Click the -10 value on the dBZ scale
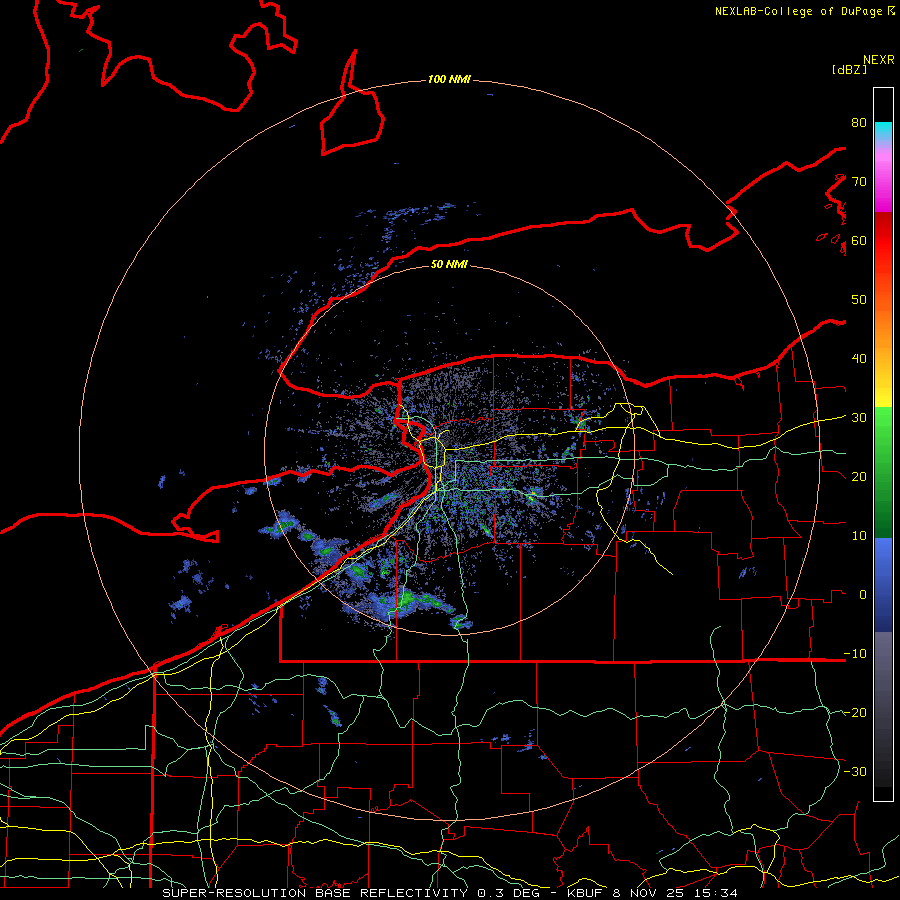 click(855, 654)
